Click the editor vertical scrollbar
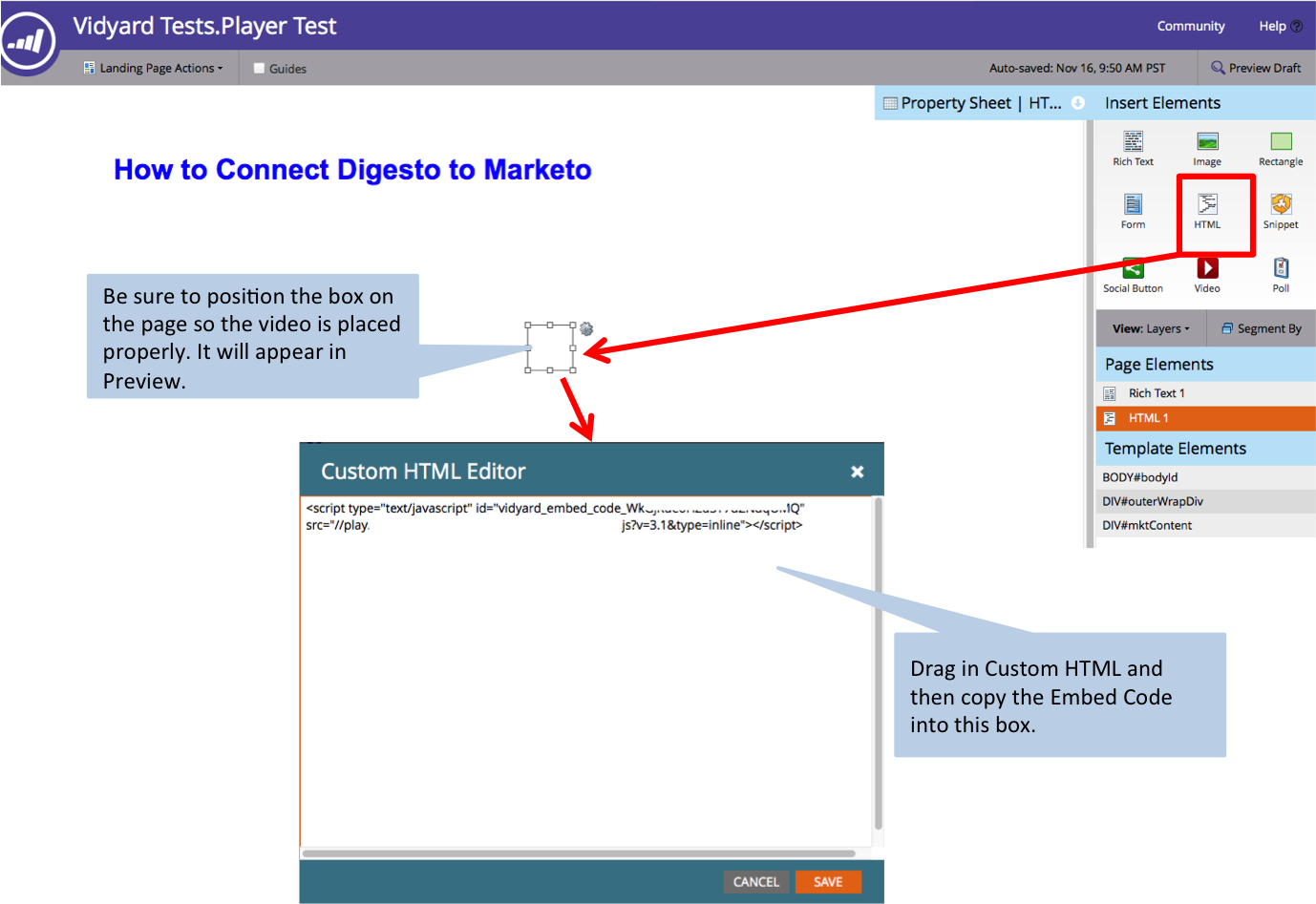 click(x=878, y=663)
